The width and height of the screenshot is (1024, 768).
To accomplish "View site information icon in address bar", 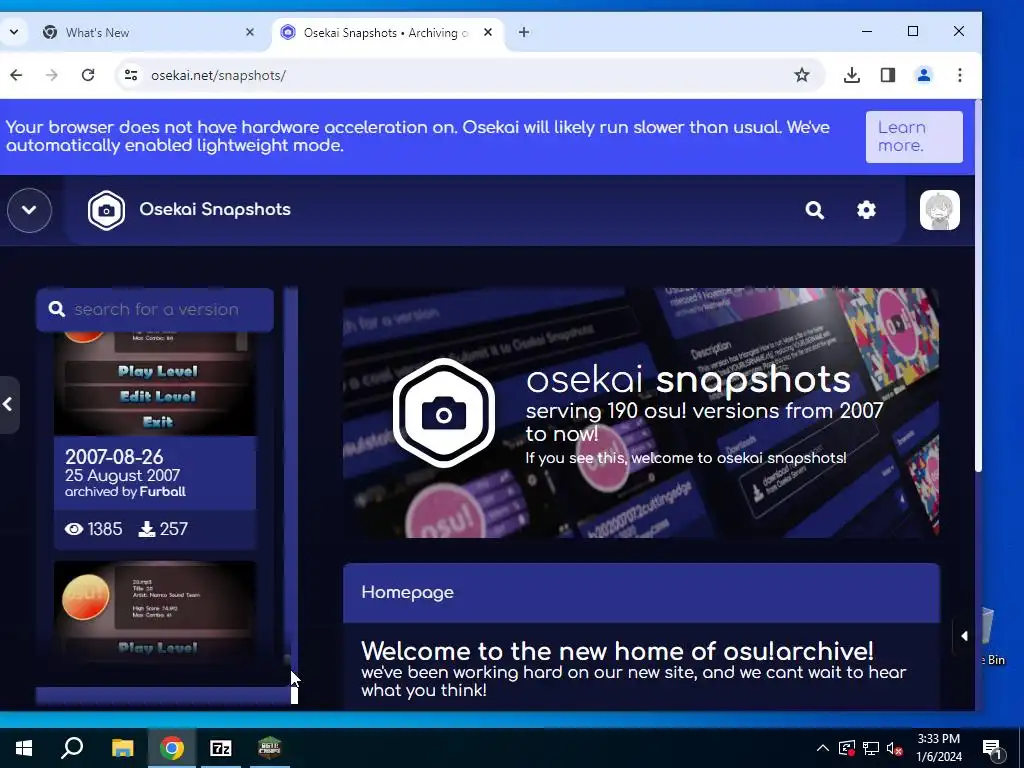I will [131, 75].
